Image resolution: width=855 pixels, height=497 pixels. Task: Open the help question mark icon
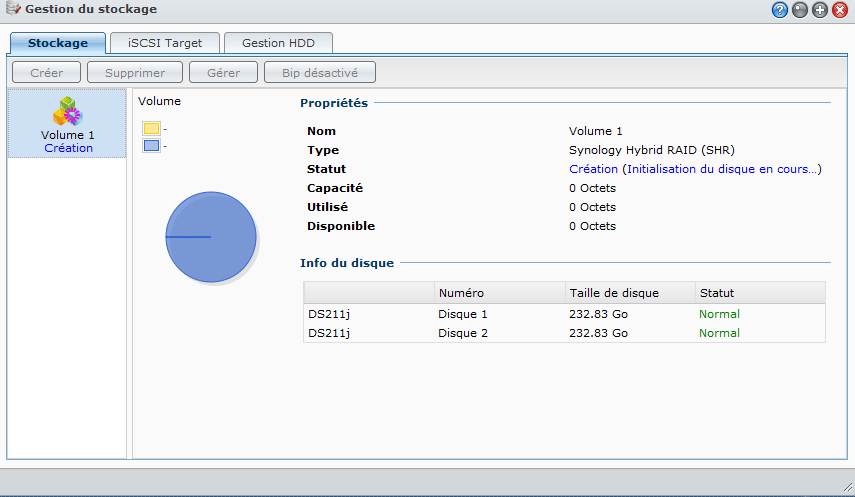780,10
